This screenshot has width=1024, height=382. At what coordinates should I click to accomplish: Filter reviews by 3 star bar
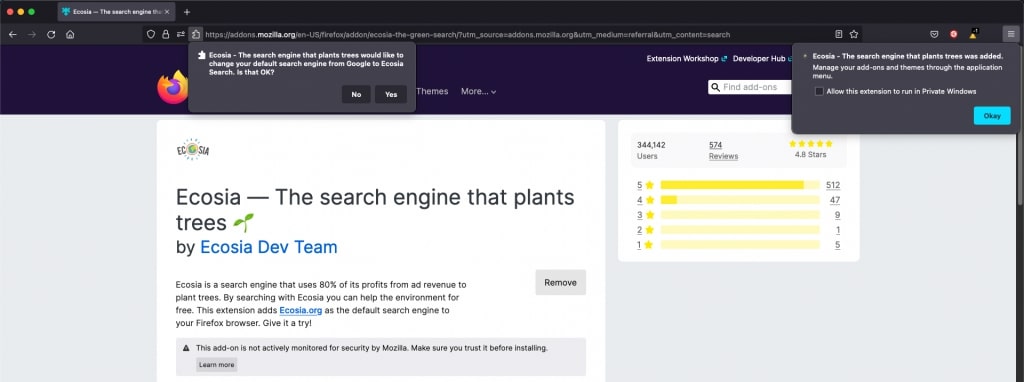(x=740, y=215)
